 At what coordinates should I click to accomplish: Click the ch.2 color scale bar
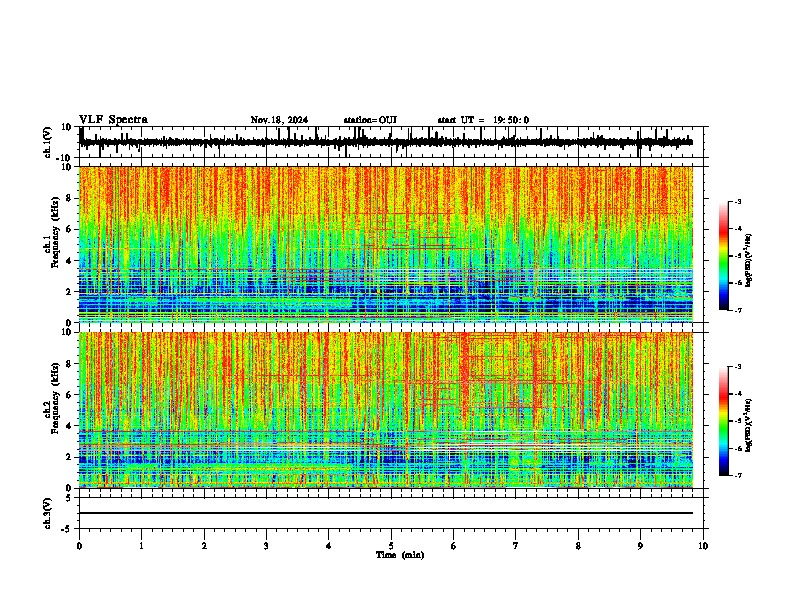tap(723, 421)
